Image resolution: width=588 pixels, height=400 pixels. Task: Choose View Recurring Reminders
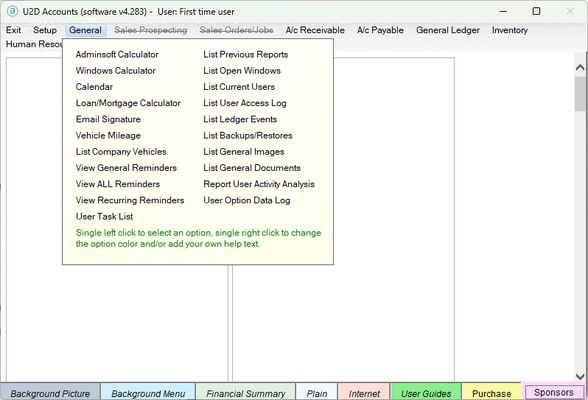(130, 200)
